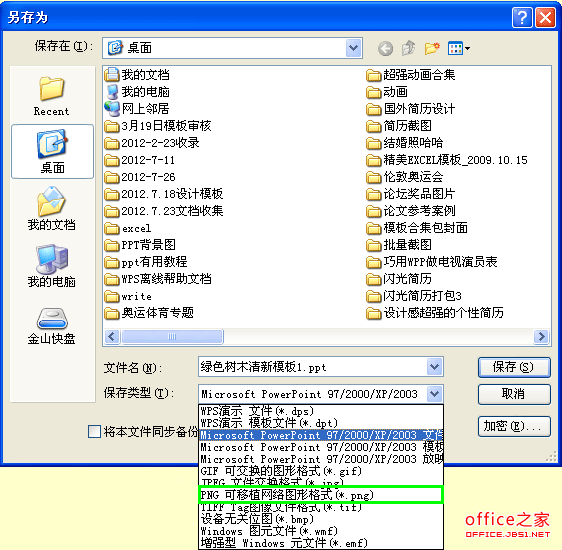Image resolution: width=562 pixels, height=550 pixels.
Task: Open the Recent places shortcut
Action: coord(52,95)
